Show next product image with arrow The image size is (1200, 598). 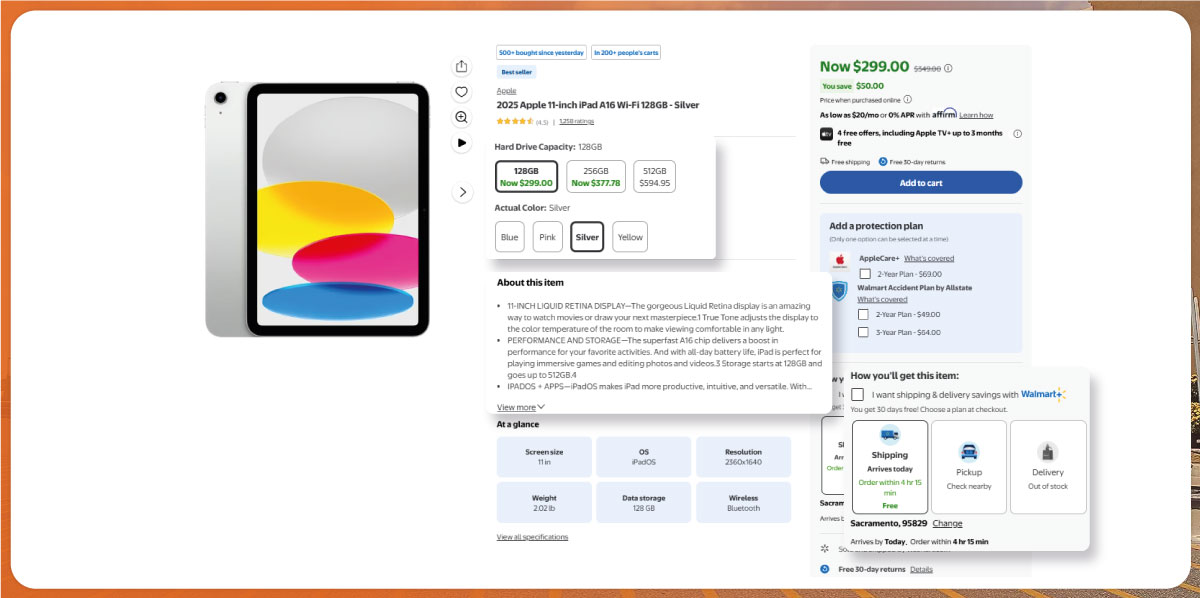(x=462, y=192)
